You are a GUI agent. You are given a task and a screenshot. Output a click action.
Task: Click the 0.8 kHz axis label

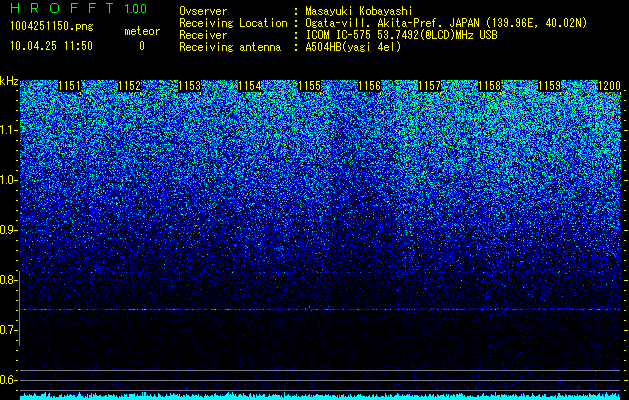point(7,280)
